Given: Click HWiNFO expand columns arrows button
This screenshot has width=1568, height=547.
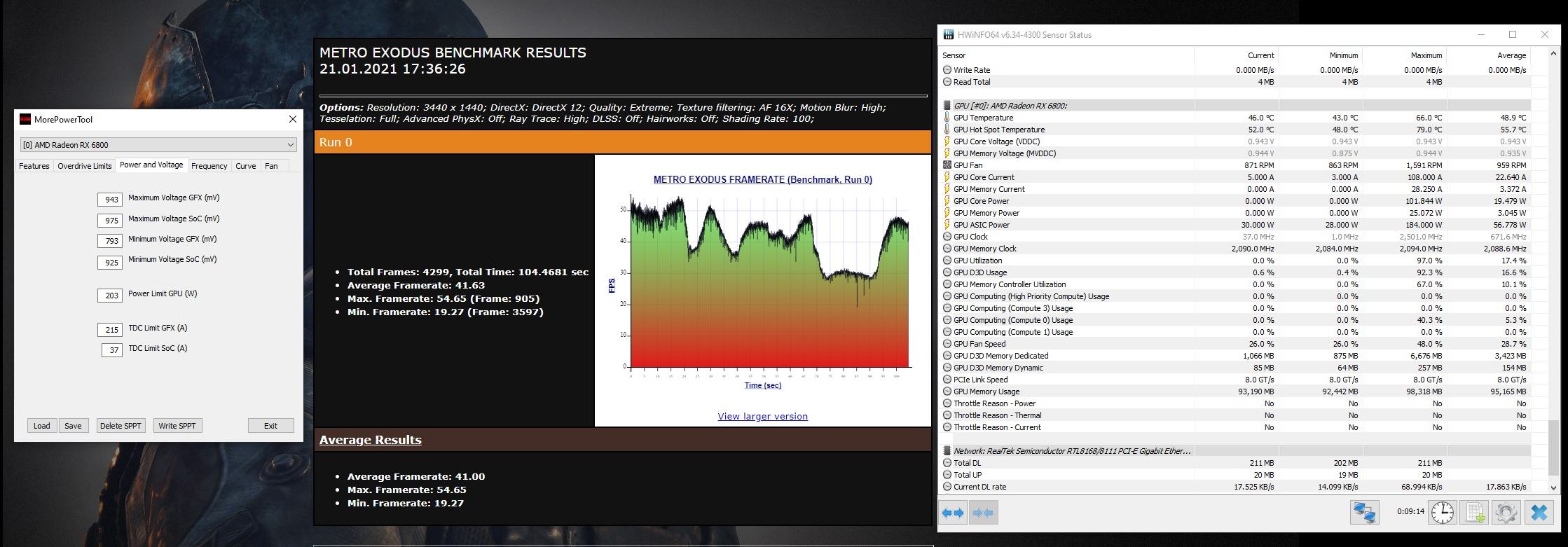Looking at the screenshot, I should coord(953,513).
